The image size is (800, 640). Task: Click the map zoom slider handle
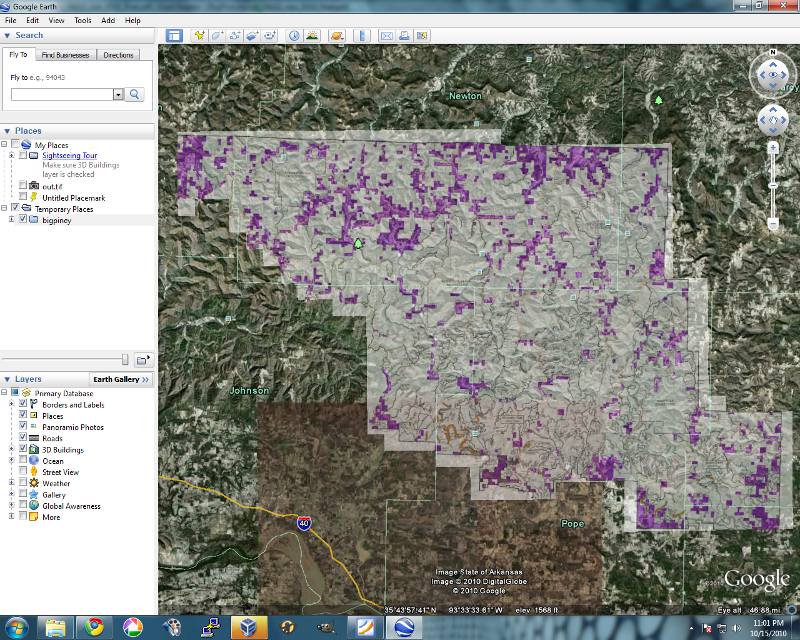(x=773, y=185)
